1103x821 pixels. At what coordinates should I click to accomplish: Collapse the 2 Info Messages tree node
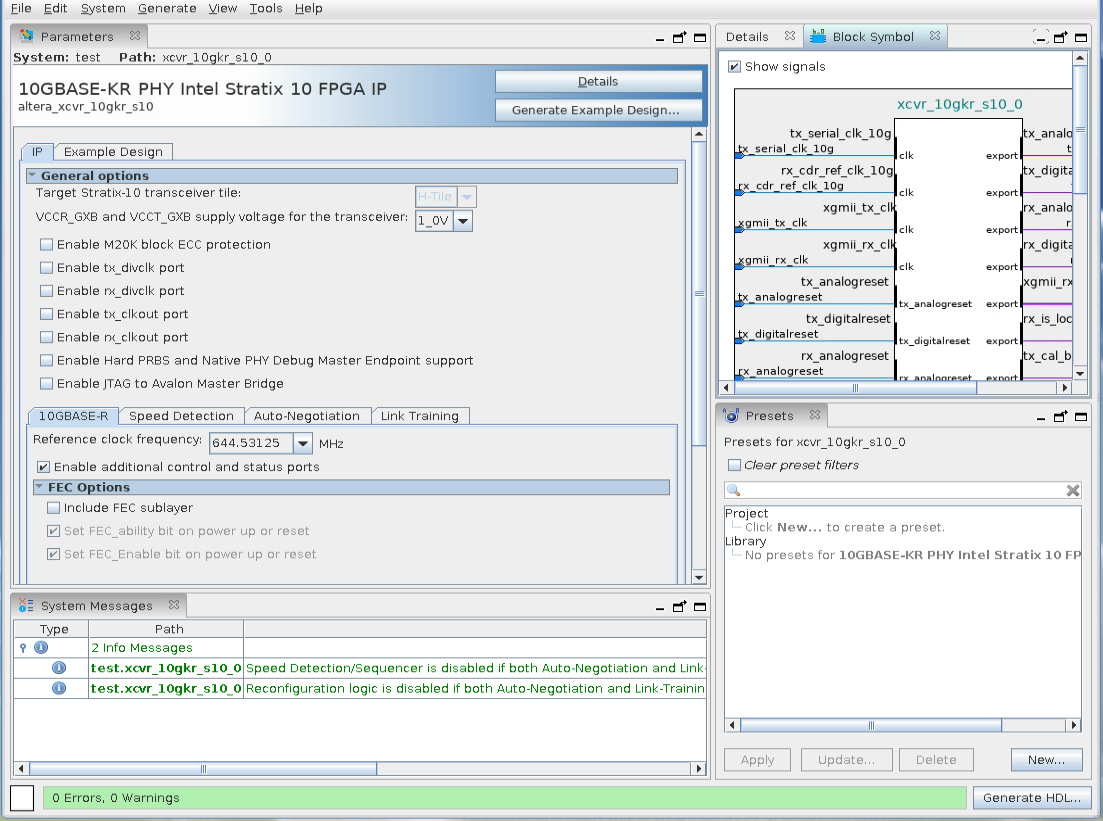[x=23, y=648]
